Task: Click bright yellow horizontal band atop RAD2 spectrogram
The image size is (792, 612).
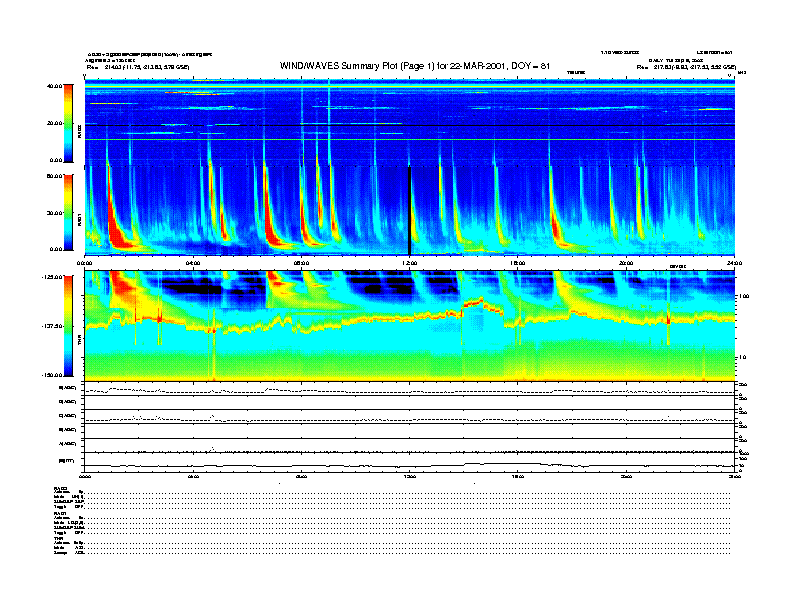Action: [409, 87]
